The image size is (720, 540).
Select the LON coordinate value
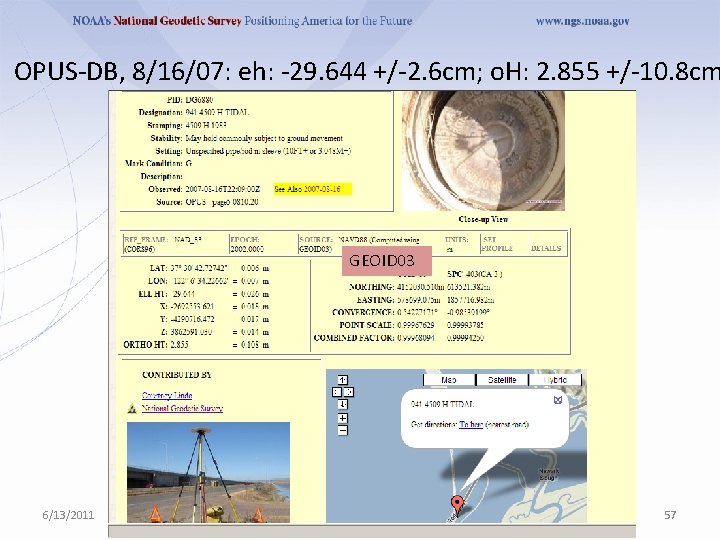(x=199, y=281)
